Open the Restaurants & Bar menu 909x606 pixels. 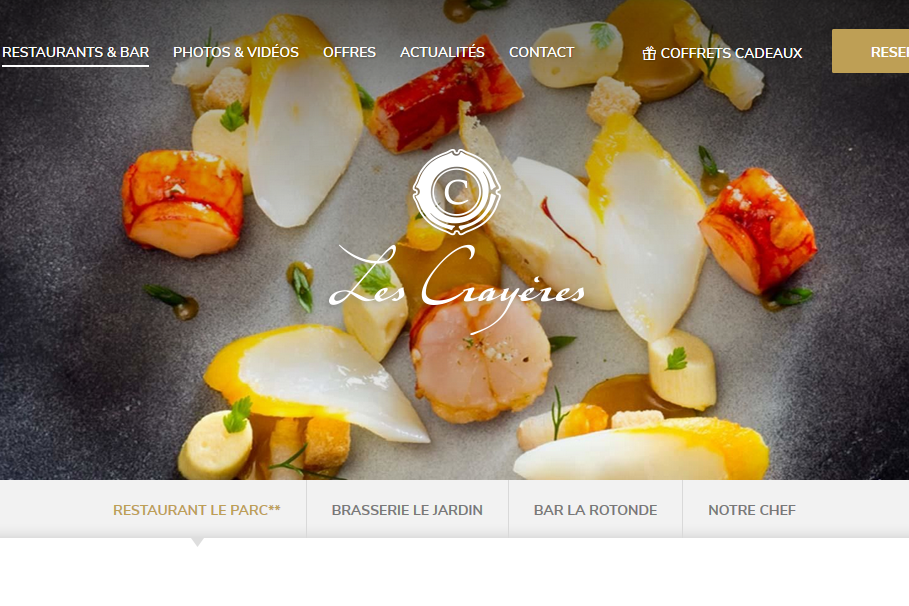(75, 52)
